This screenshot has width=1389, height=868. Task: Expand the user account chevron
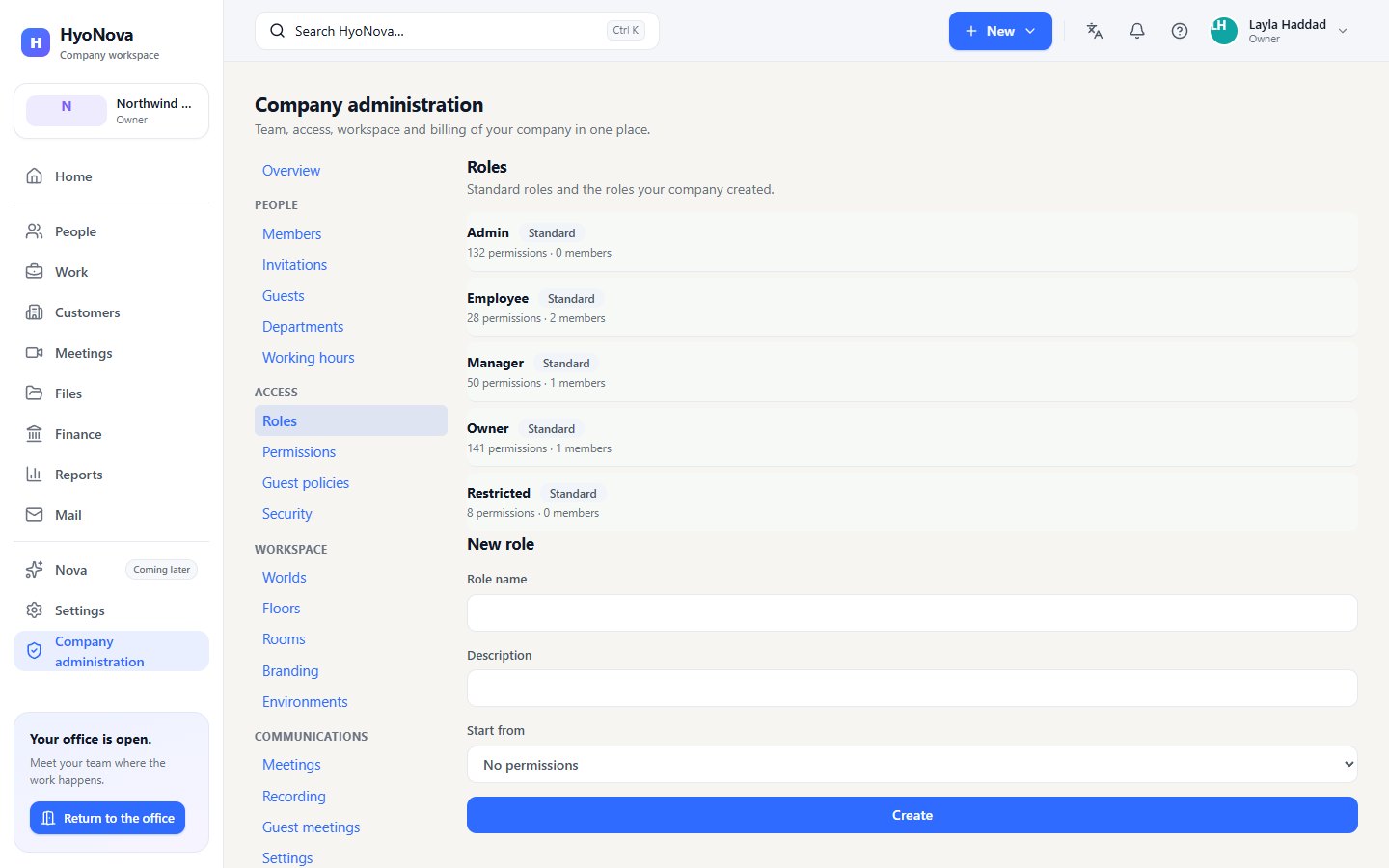(1343, 31)
